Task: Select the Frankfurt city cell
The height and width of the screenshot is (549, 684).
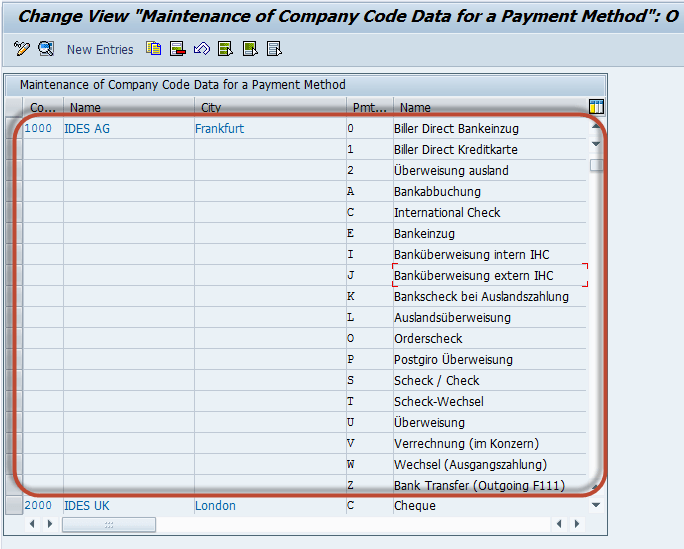Action: [x=219, y=129]
